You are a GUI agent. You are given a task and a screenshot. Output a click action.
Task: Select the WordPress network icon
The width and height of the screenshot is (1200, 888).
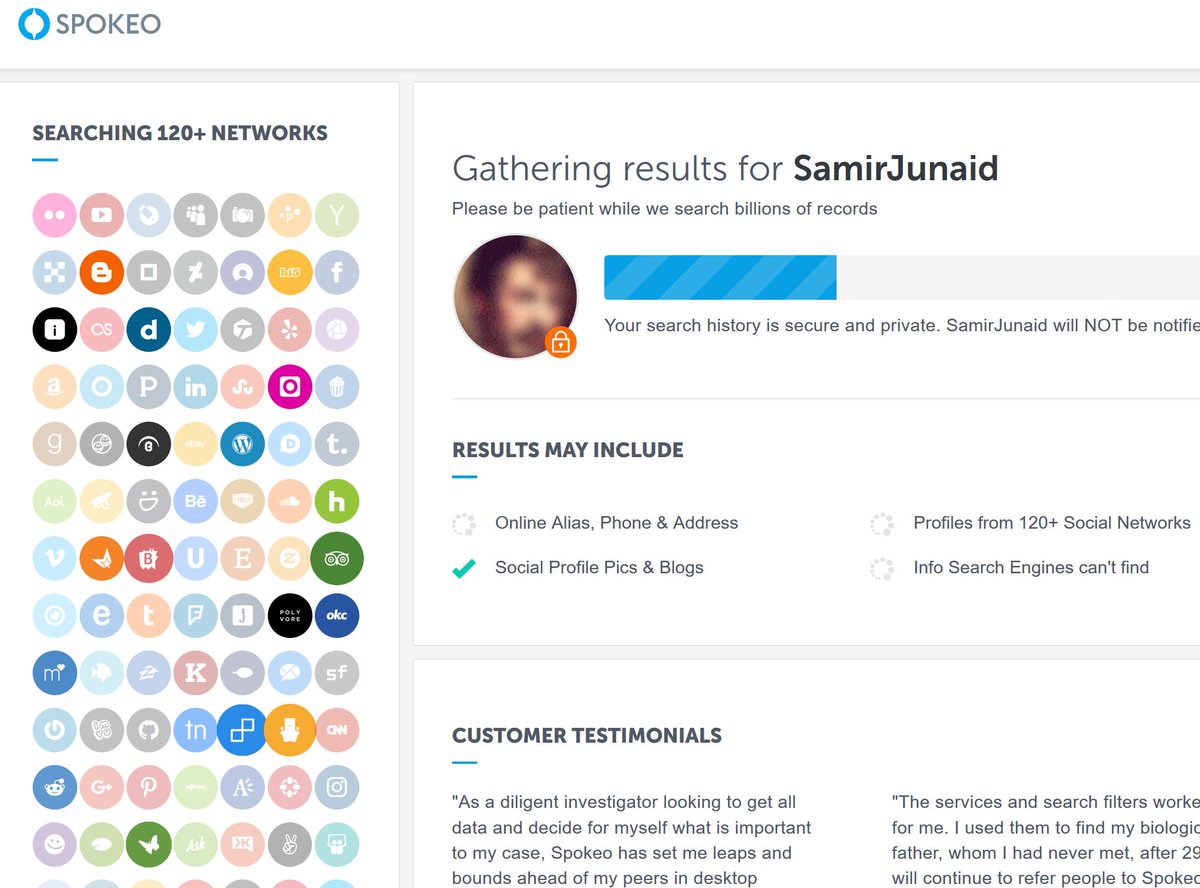(x=242, y=444)
